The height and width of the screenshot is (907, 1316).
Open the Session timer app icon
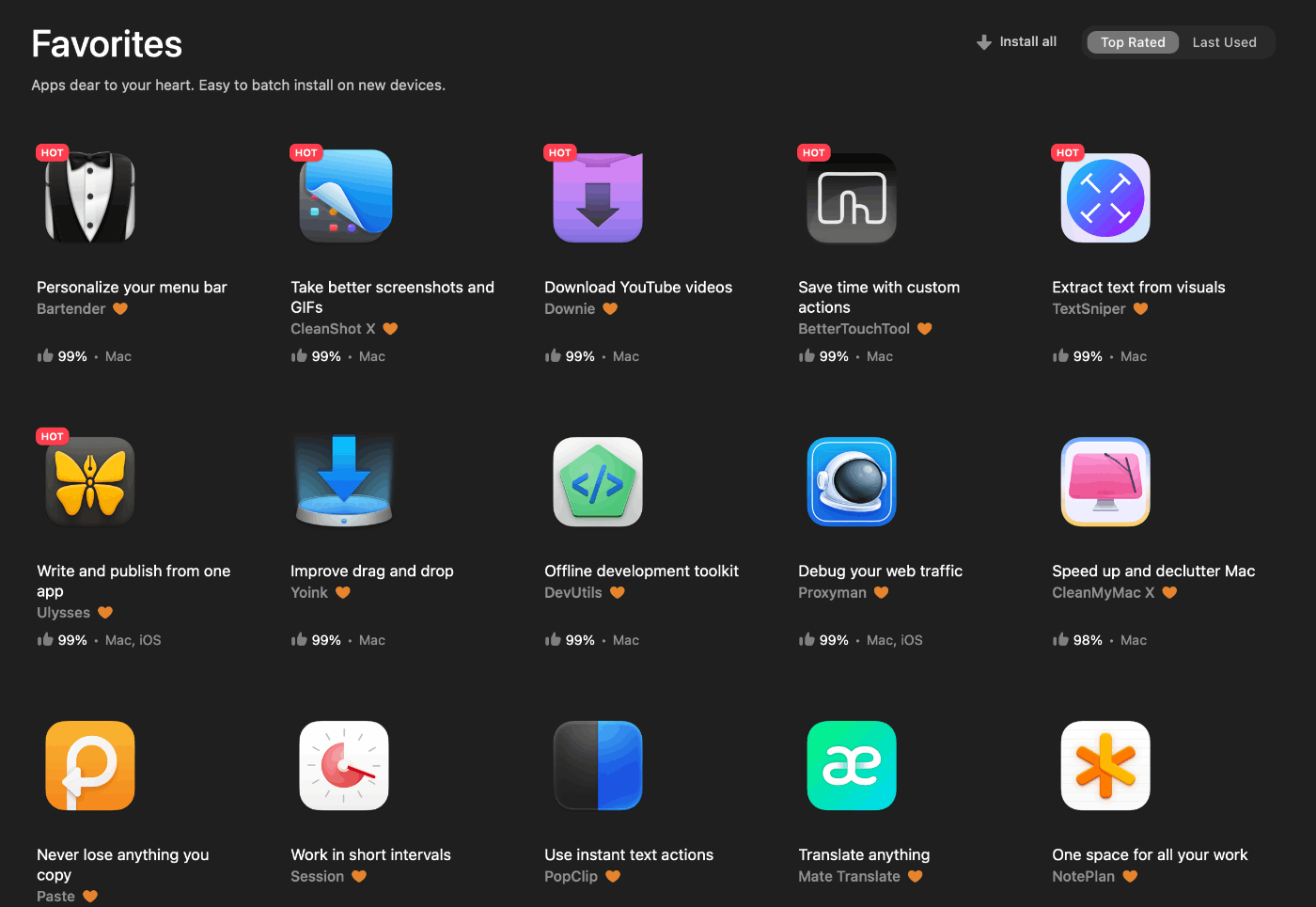point(344,765)
